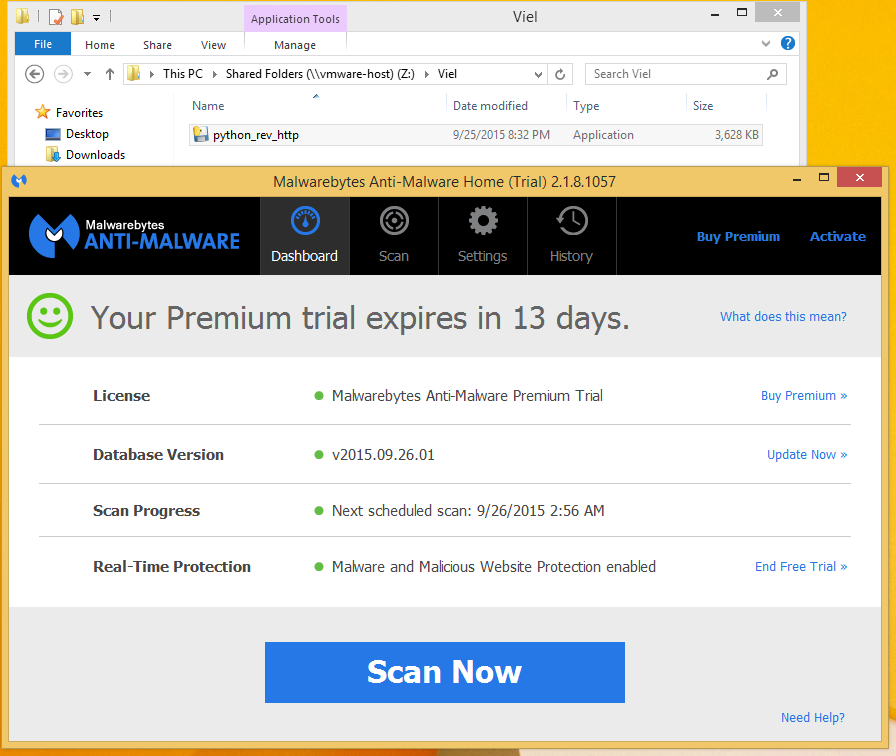
Task: Click the address bar folder icon
Action: [134, 73]
